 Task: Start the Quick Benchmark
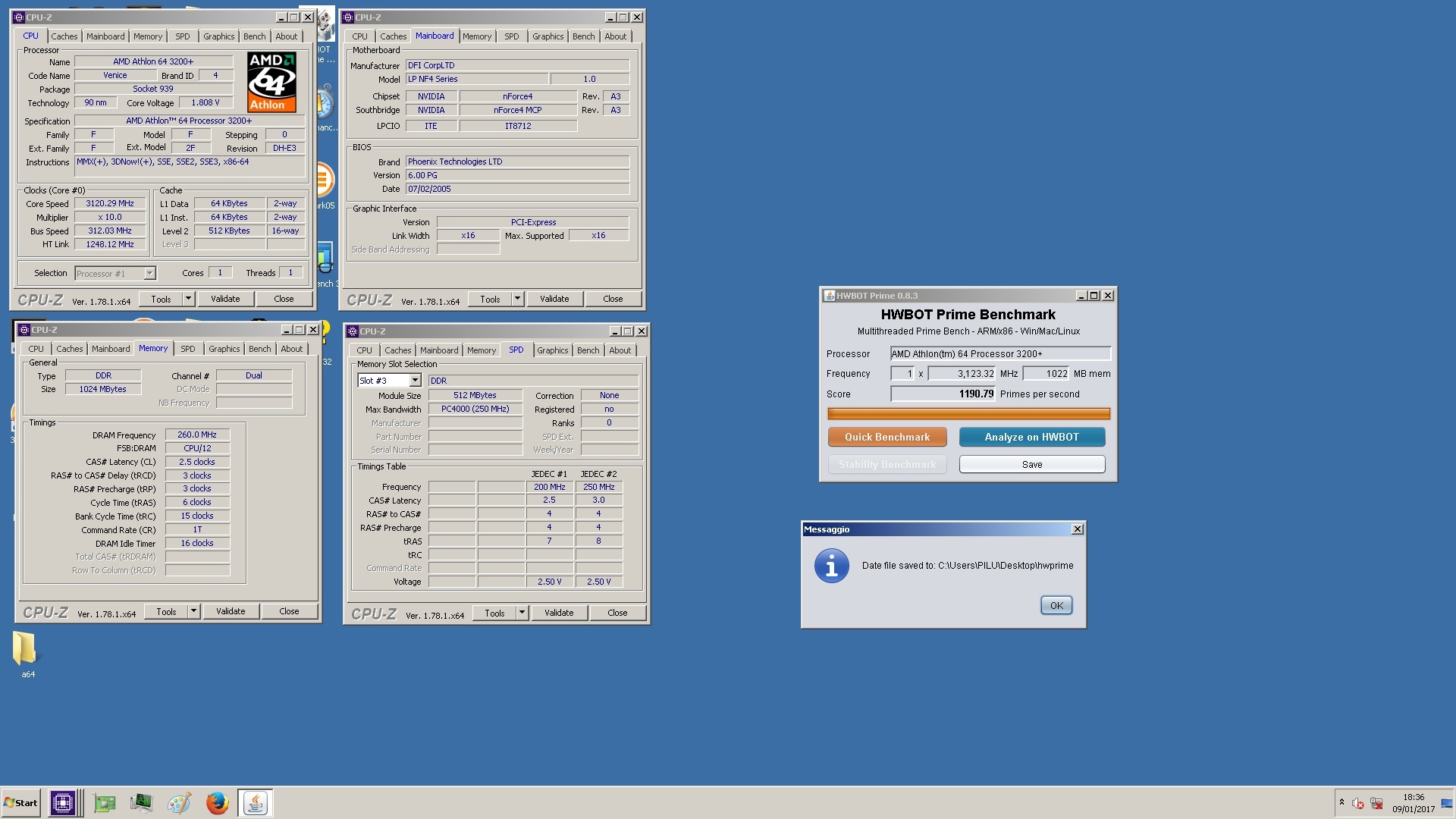(887, 437)
